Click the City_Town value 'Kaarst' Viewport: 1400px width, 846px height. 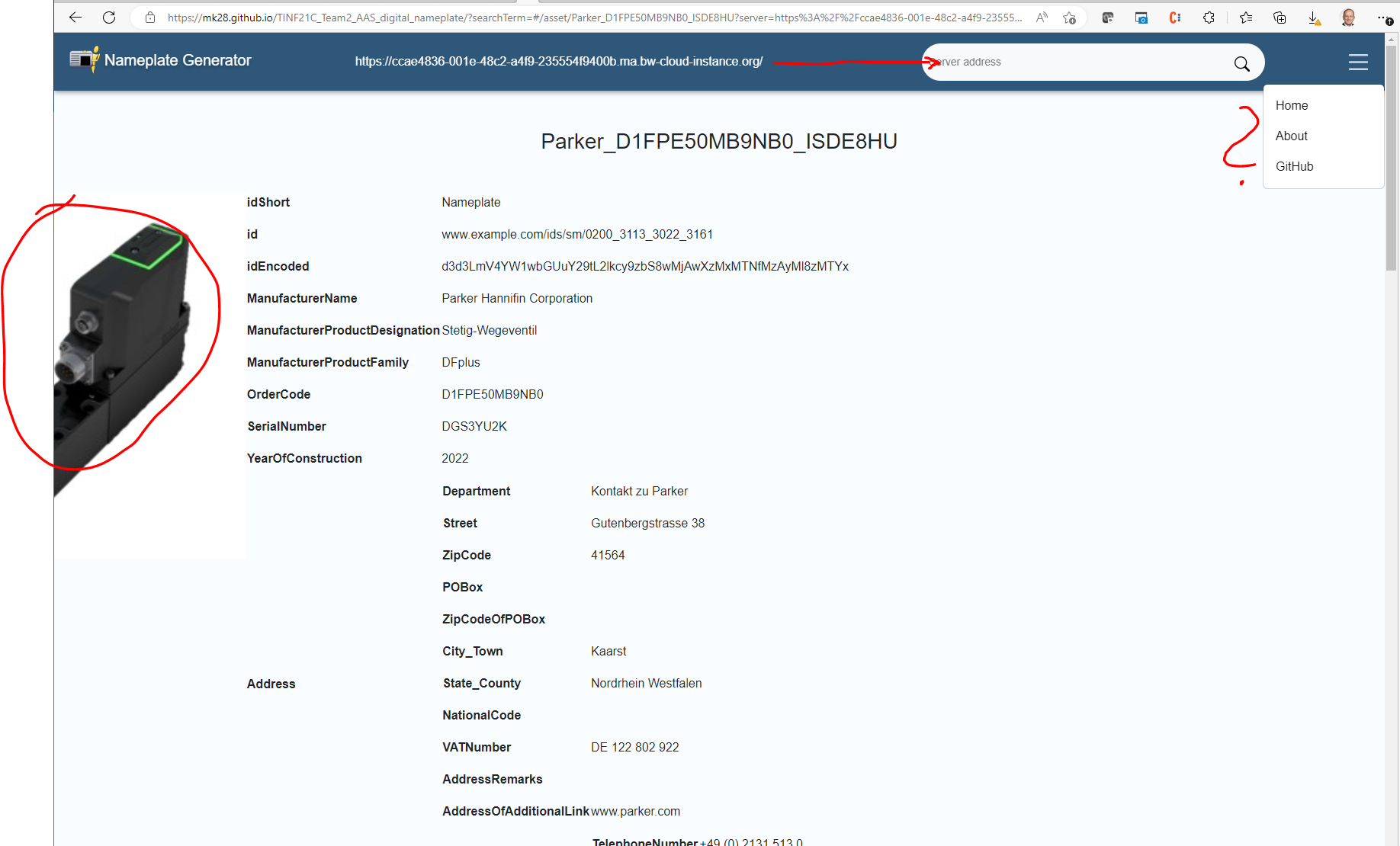(x=608, y=651)
